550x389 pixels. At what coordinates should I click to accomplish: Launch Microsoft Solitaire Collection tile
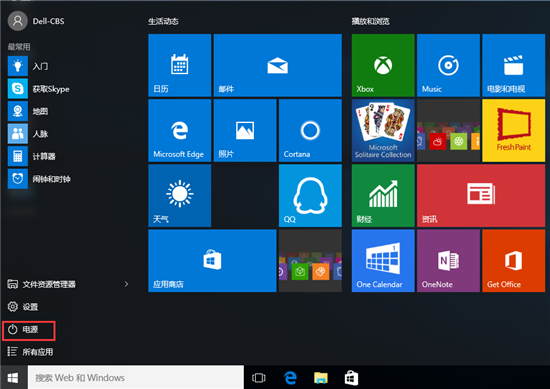click(x=383, y=130)
